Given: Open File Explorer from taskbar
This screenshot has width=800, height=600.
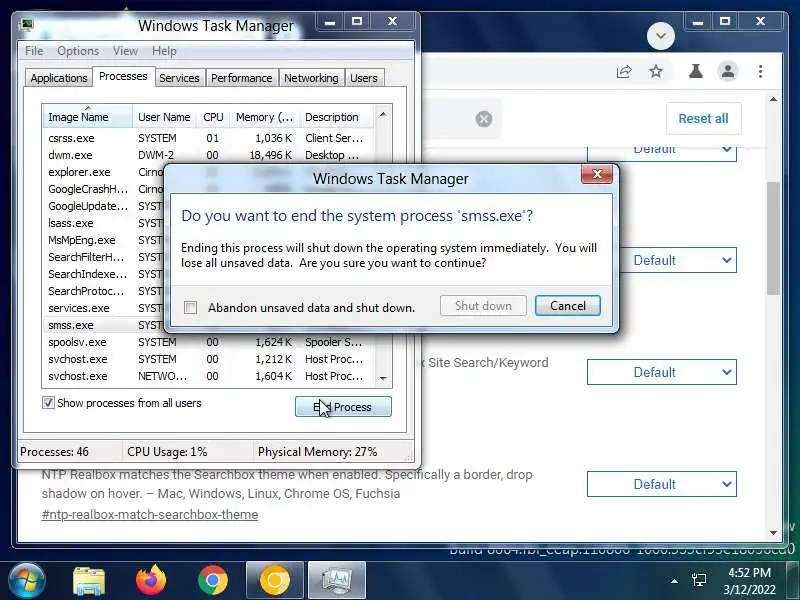Looking at the screenshot, I should [89, 581].
